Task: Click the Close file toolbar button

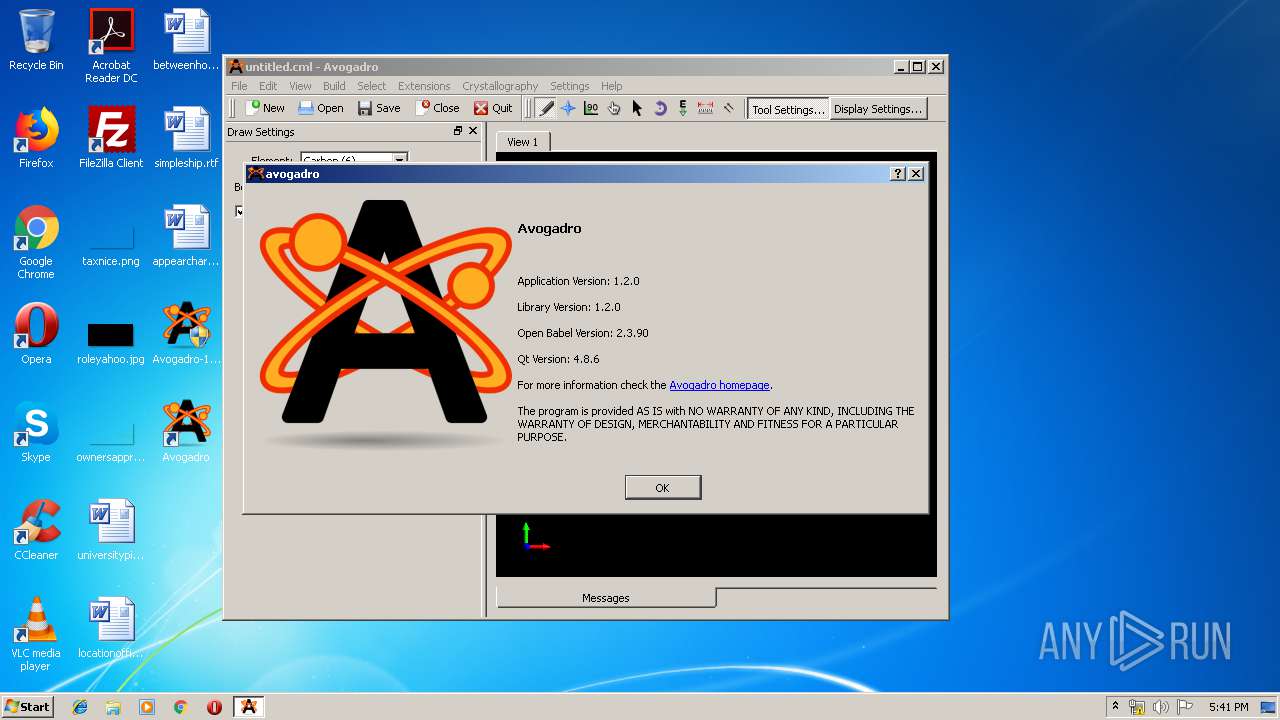Action: pos(438,108)
